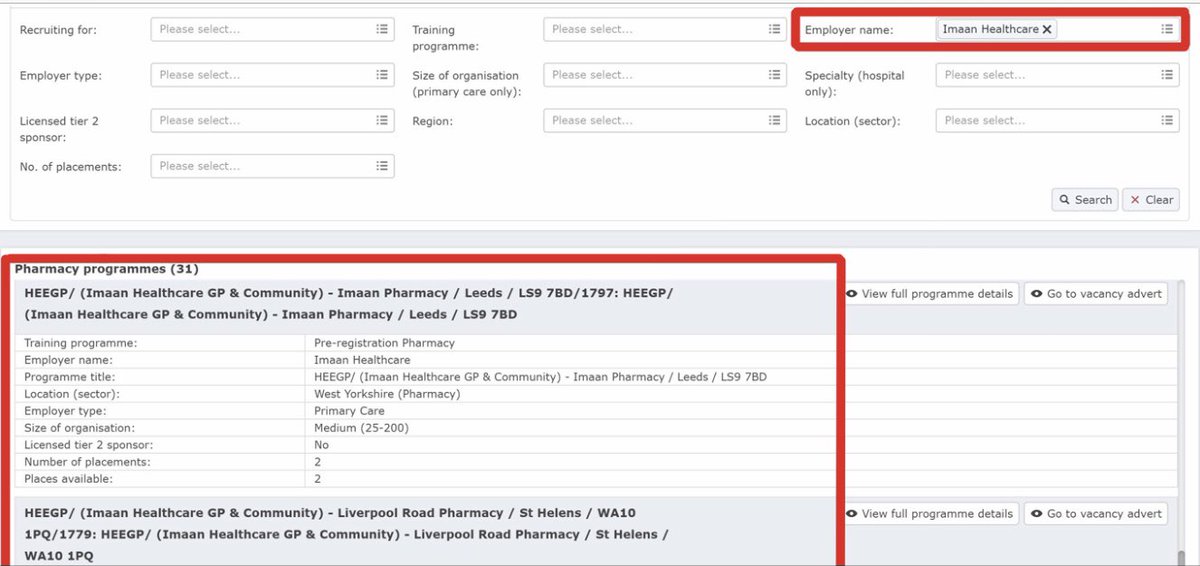
Task: Open list icon in Employer name field
Action: tap(1167, 29)
